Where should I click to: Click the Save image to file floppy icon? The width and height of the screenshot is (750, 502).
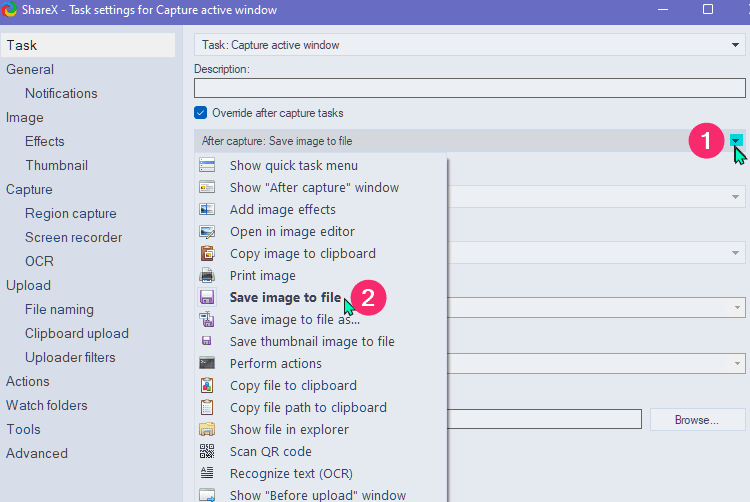(x=207, y=297)
